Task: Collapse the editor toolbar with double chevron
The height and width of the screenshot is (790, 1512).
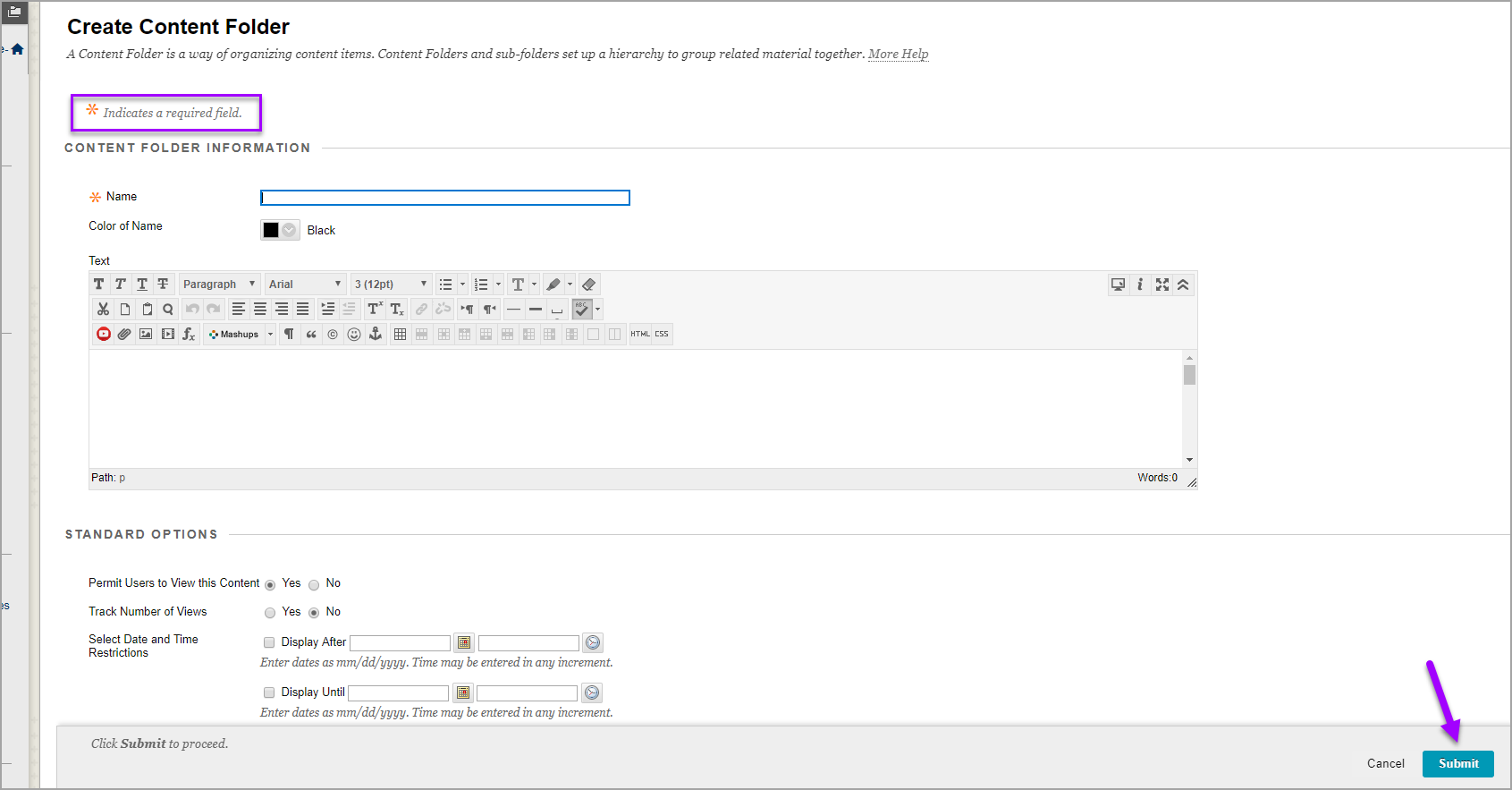Action: (x=1183, y=285)
